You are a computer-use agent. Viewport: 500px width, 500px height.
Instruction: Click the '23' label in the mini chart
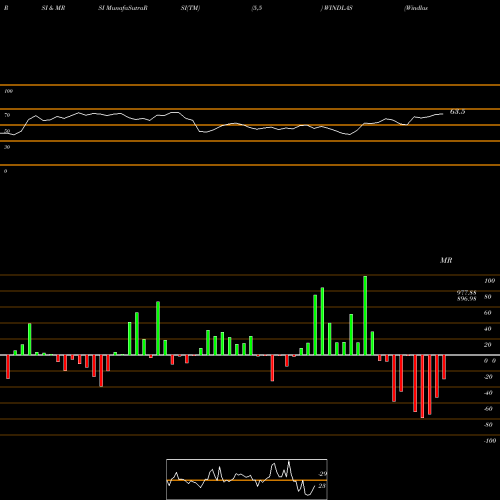322,486
